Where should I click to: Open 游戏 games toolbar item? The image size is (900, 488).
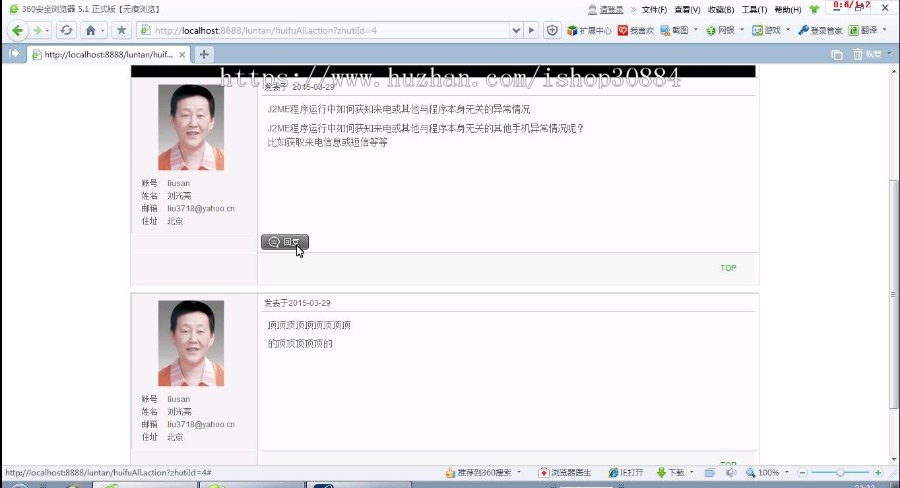click(767, 30)
